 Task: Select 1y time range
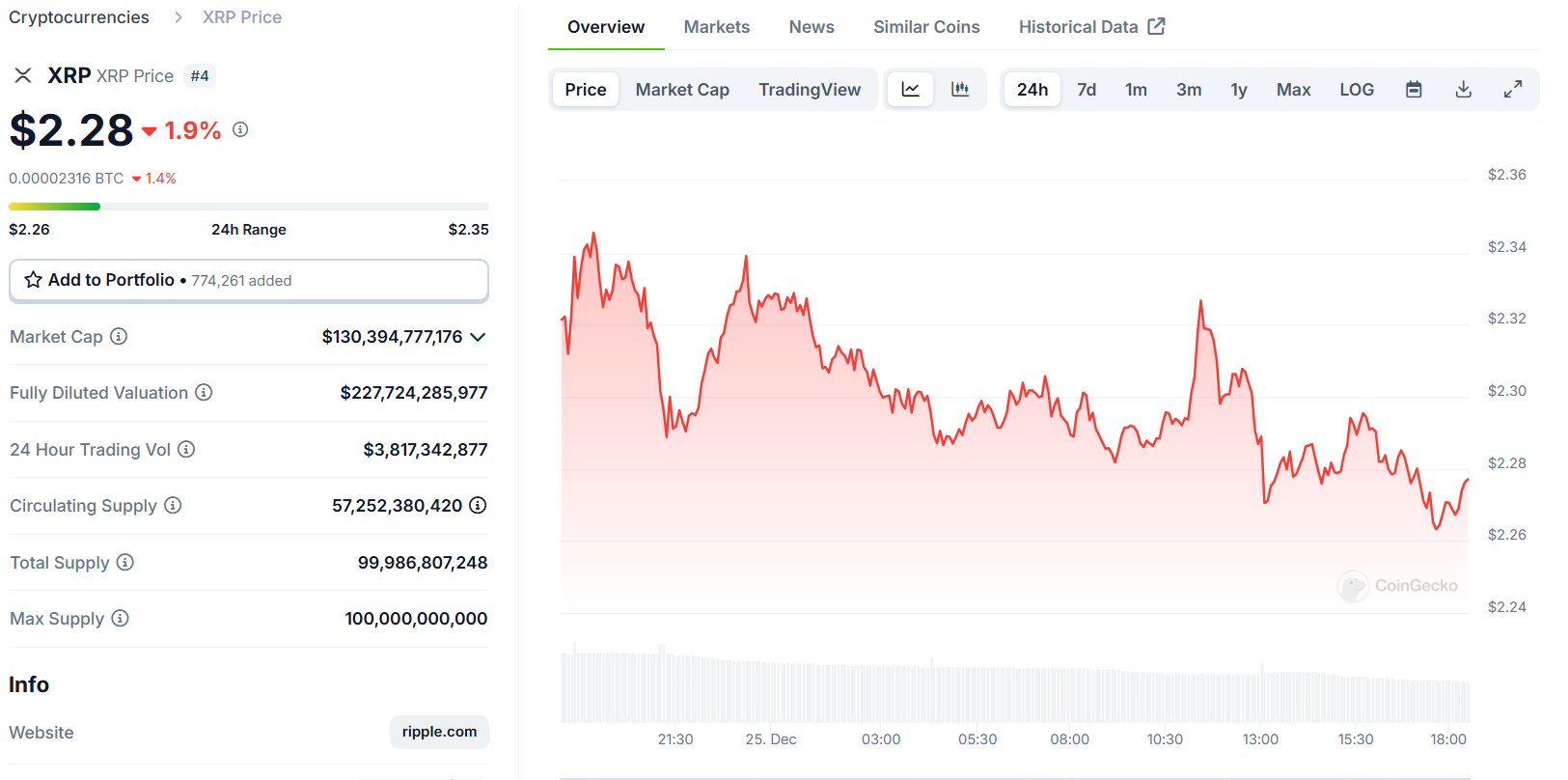pyautogui.click(x=1239, y=90)
